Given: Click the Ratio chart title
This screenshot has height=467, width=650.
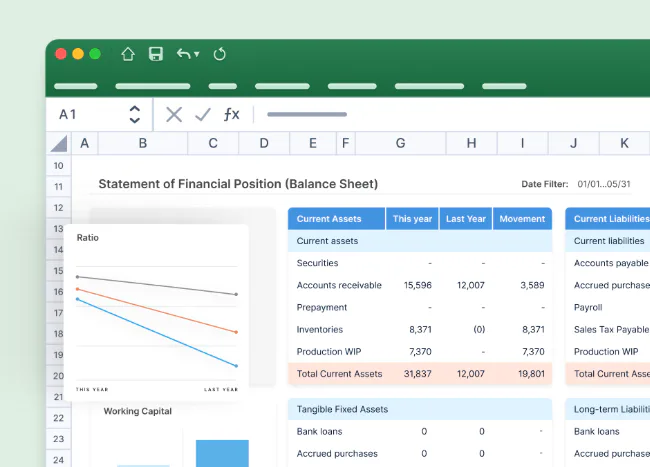Looking at the screenshot, I should [x=87, y=238].
